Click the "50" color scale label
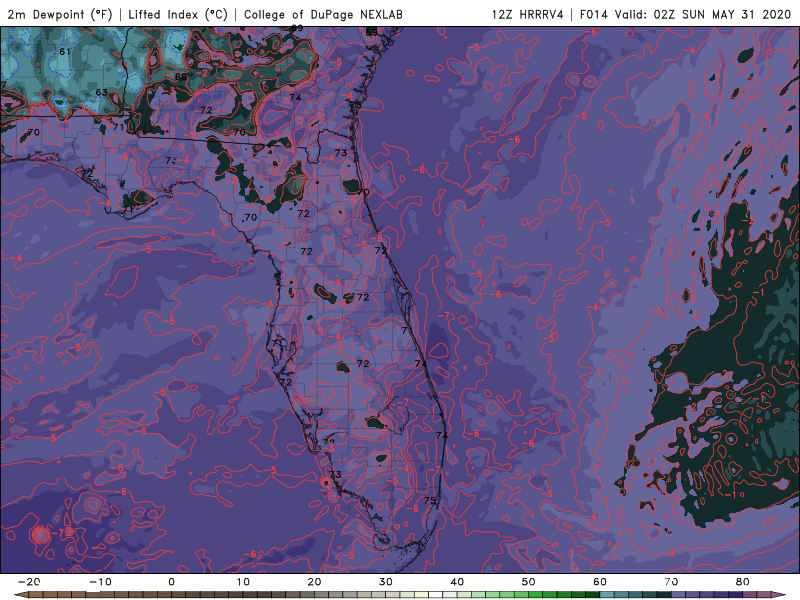The image size is (800, 600). [529, 582]
